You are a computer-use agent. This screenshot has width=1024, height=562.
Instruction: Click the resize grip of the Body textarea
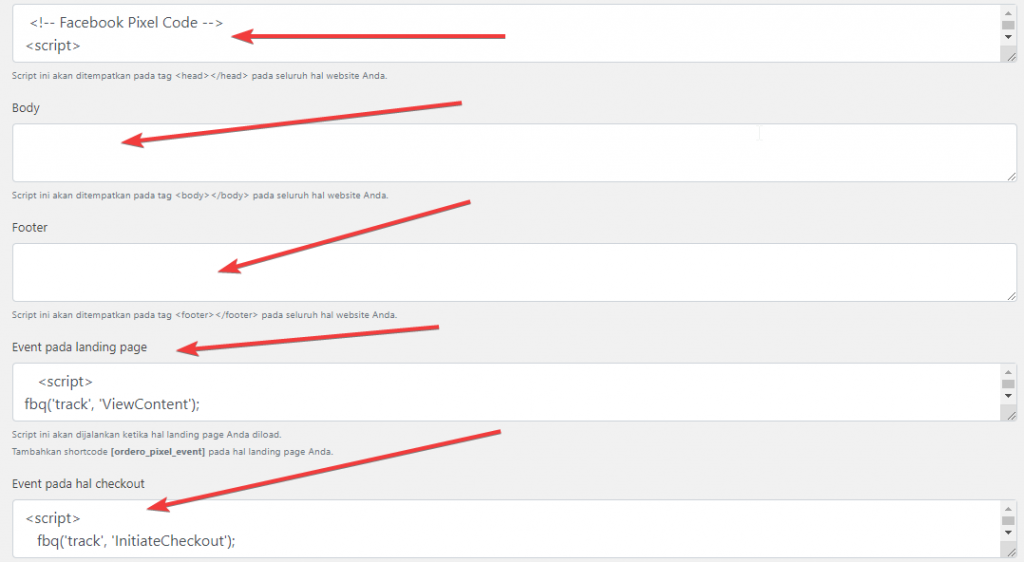[1011, 176]
